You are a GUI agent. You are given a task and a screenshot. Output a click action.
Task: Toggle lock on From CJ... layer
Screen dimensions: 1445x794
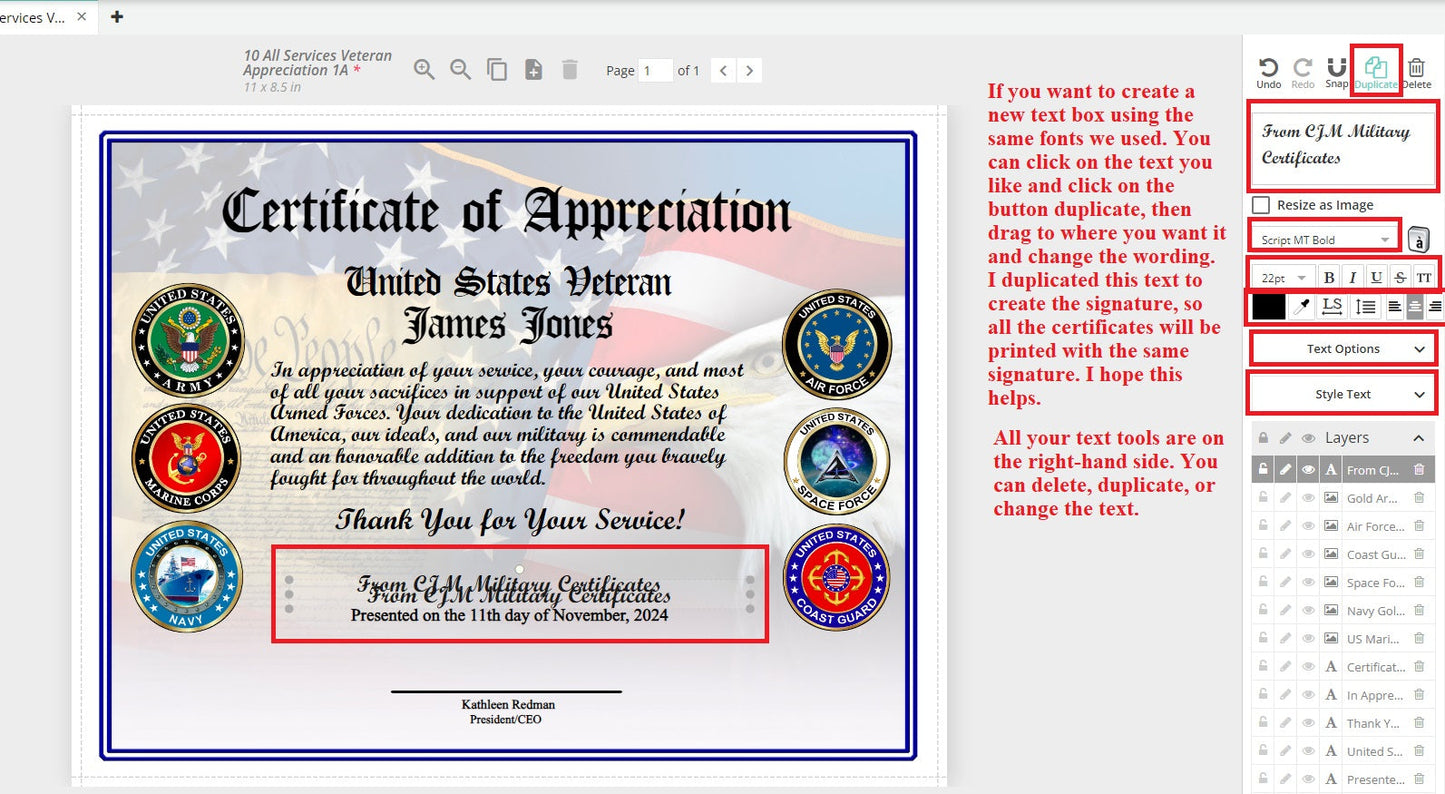point(1263,470)
